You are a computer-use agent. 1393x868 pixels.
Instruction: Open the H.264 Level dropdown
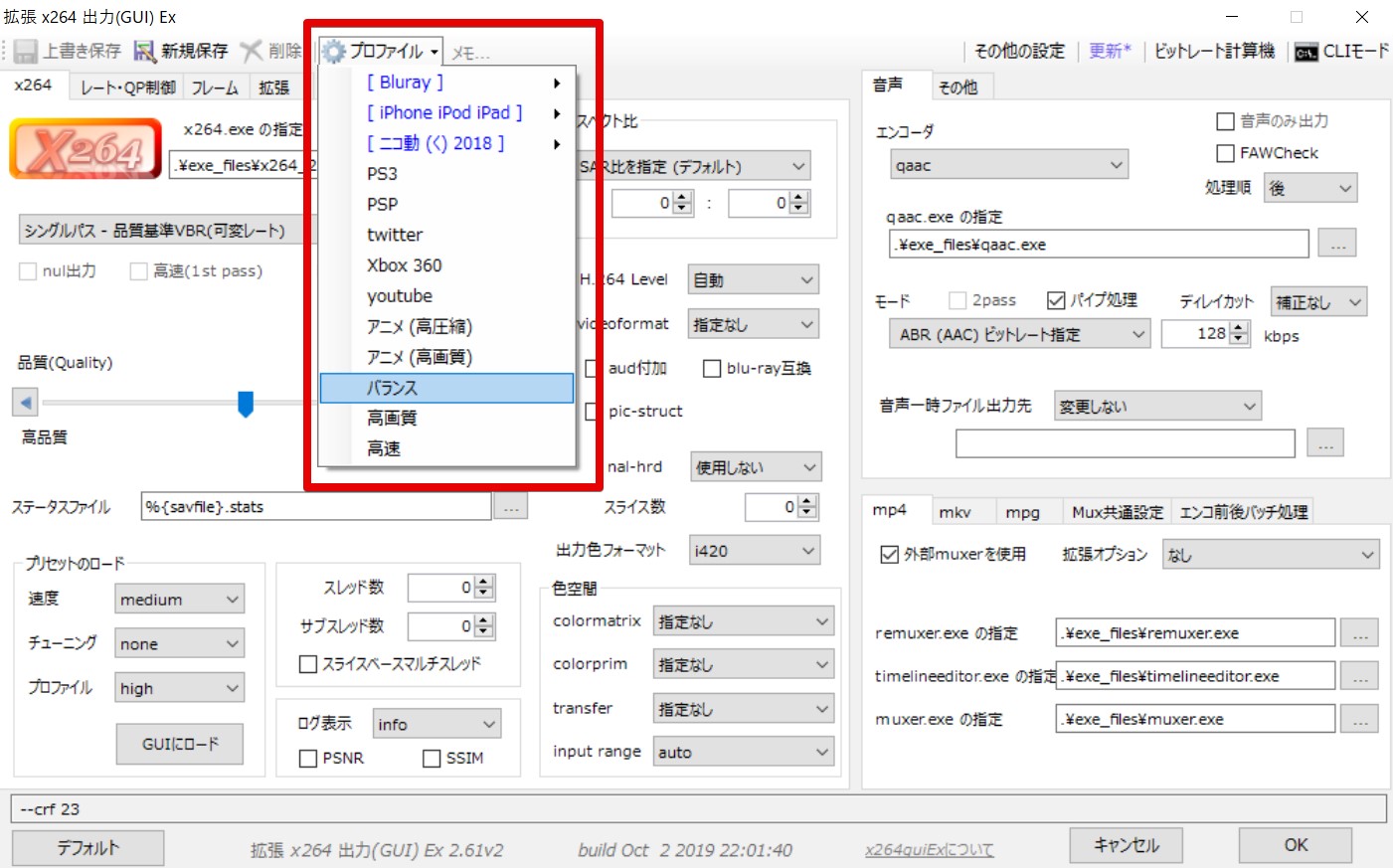(754, 280)
